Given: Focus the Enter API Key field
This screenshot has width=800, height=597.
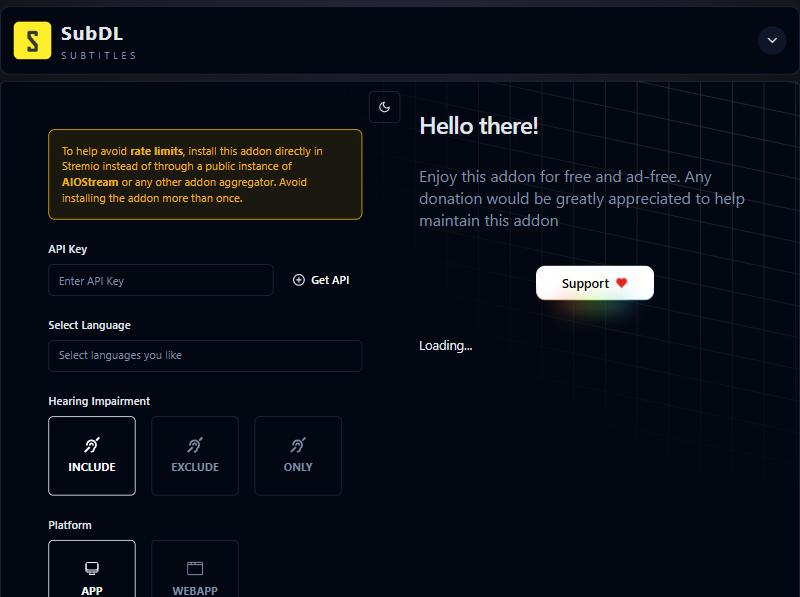Looking at the screenshot, I should 161,280.
